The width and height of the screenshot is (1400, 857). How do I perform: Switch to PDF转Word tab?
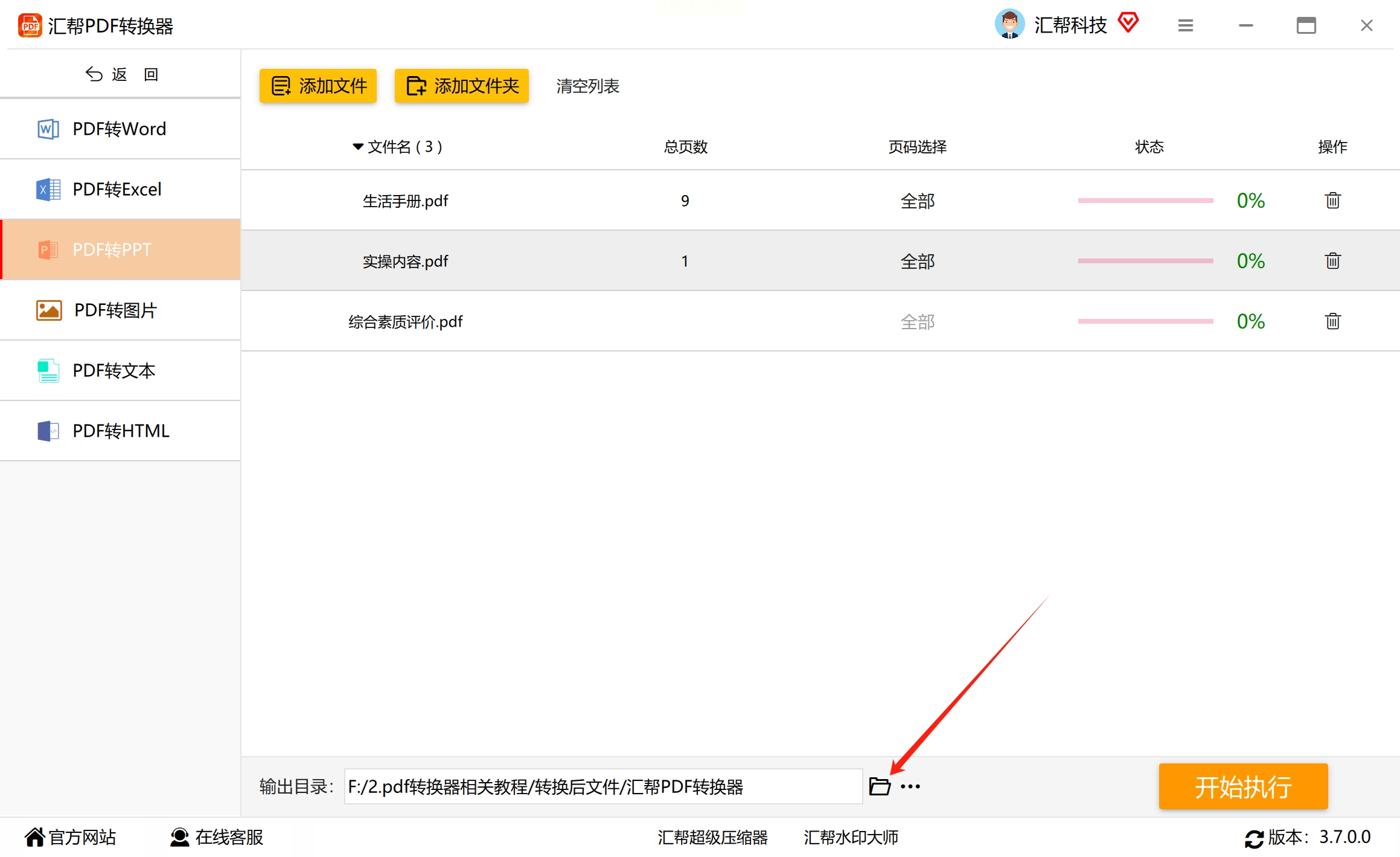(120, 129)
